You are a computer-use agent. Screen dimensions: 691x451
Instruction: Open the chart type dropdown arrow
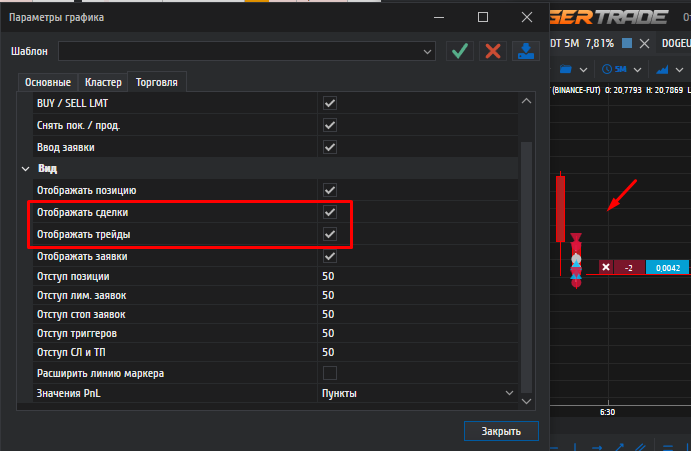tap(679, 70)
